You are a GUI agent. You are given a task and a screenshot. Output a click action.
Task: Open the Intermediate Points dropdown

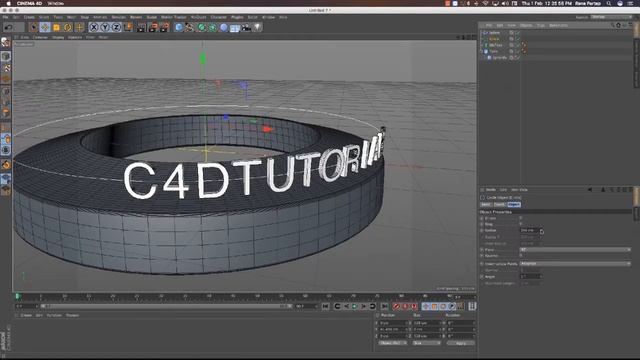pyautogui.click(x=575, y=264)
